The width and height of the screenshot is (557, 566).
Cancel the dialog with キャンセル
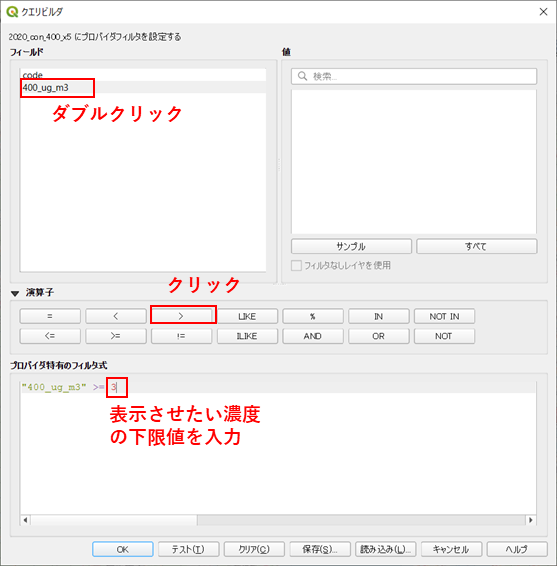click(x=451, y=549)
